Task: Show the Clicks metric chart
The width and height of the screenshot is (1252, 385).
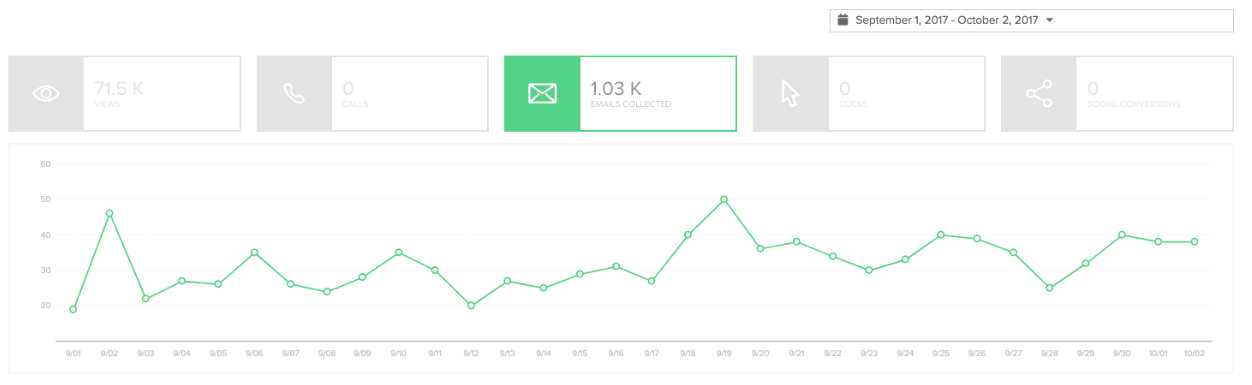Action: 868,94
